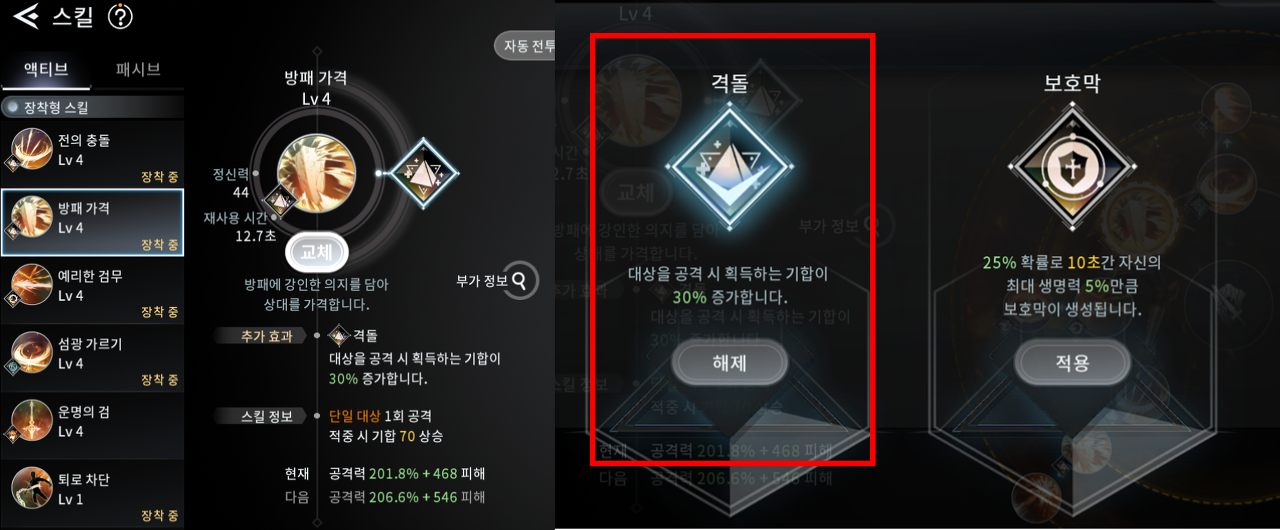Select the highlighted 방패 가격 list entry
The image size is (1280, 530).
[92, 222]
